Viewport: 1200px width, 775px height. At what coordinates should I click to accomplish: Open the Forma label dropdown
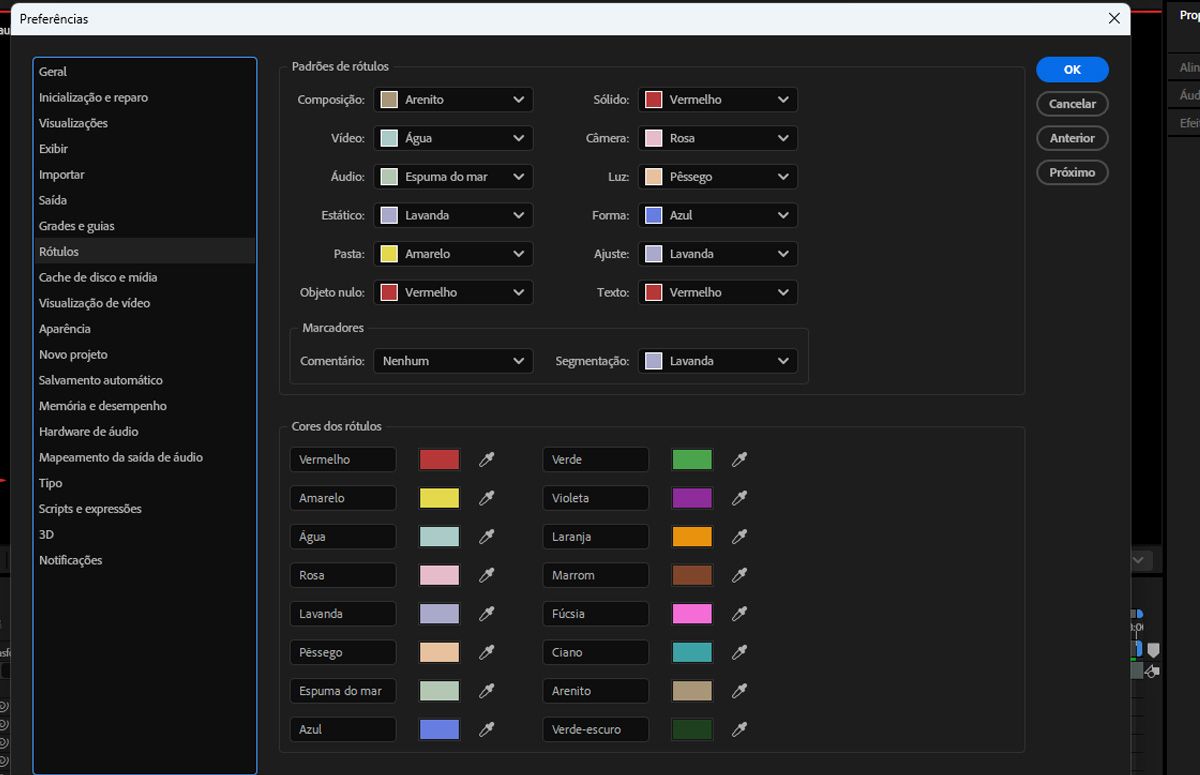click(x=718, y=215)
